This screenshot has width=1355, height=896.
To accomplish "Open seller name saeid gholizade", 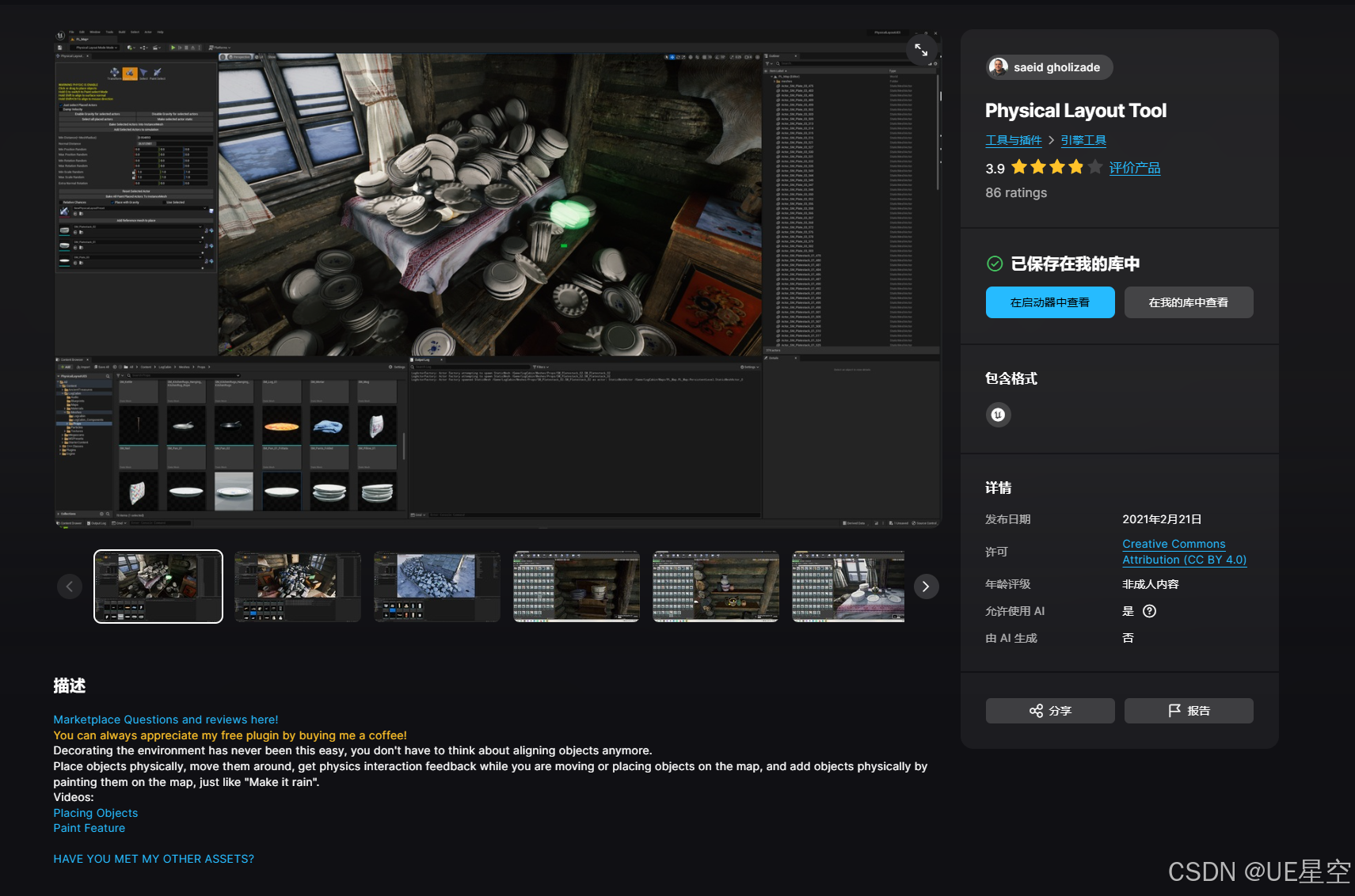I will tap(1056, 67).
